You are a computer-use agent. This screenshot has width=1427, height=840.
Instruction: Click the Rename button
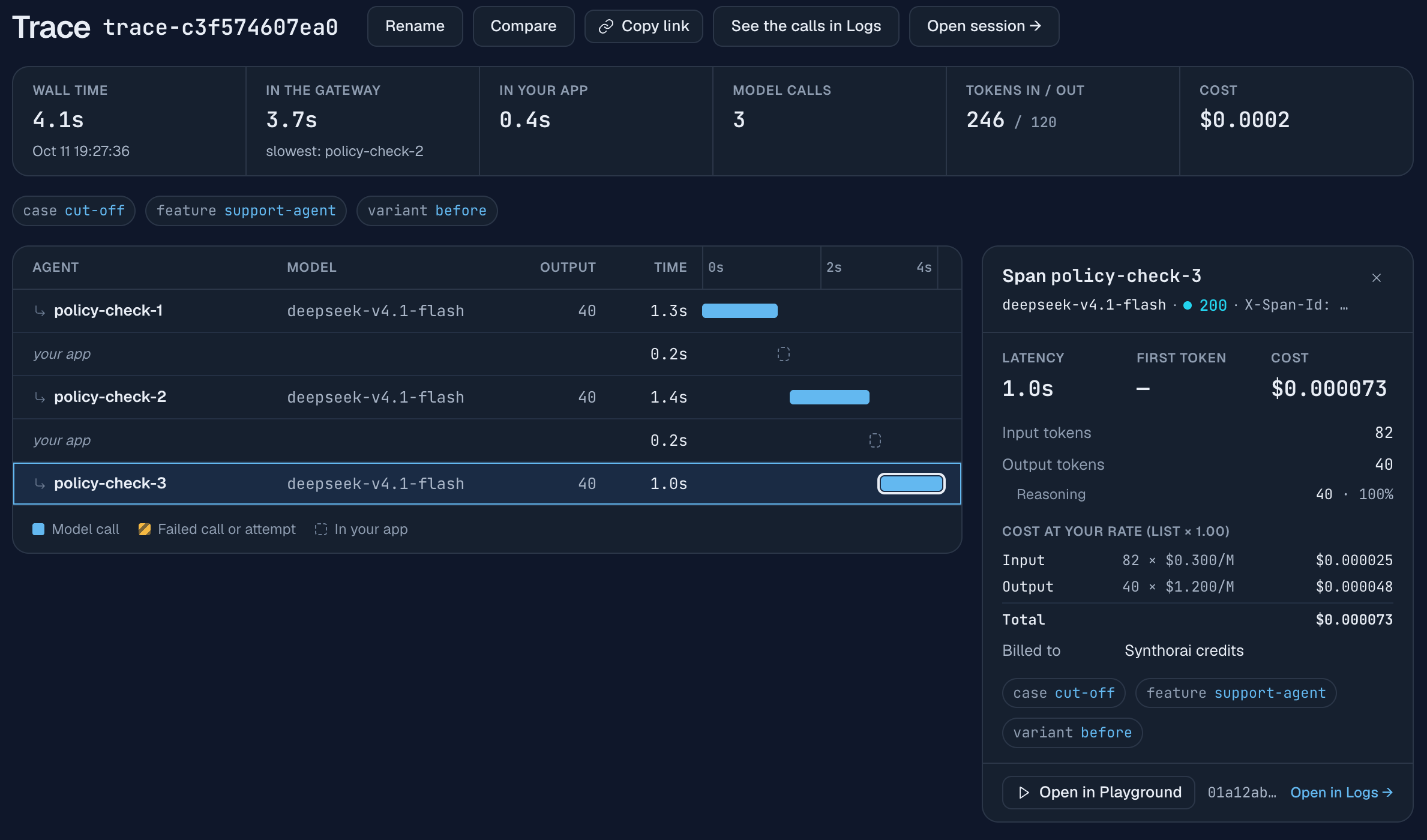coord(415,26)
